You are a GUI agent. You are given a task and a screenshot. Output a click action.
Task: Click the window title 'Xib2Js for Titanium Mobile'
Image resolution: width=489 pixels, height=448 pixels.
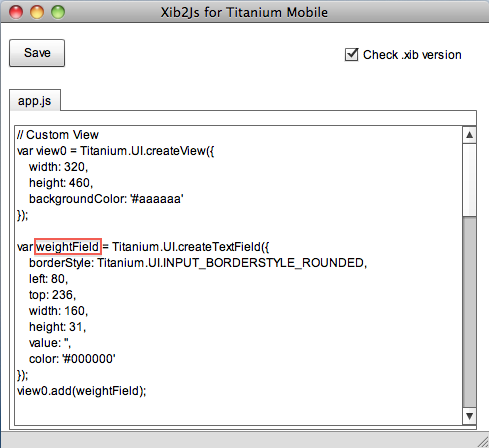[244, 12]
